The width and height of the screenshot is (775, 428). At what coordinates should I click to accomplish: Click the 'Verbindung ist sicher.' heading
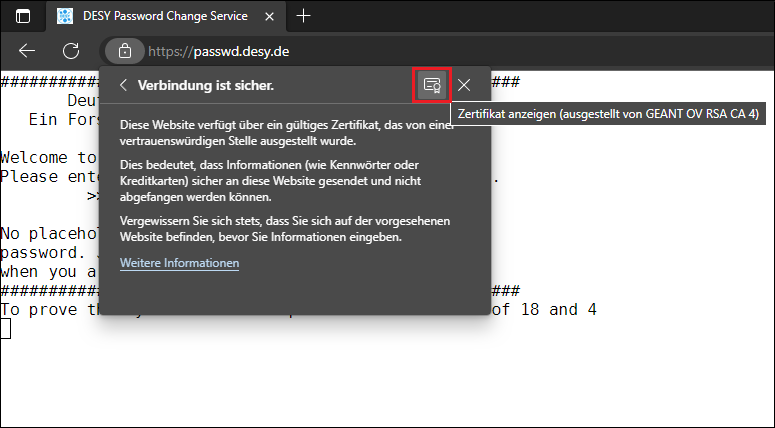coord(206,85)
